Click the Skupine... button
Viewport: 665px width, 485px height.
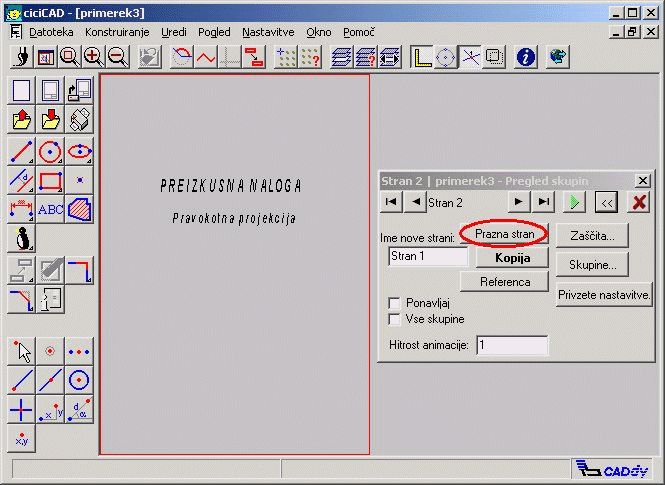click(592, 265)
